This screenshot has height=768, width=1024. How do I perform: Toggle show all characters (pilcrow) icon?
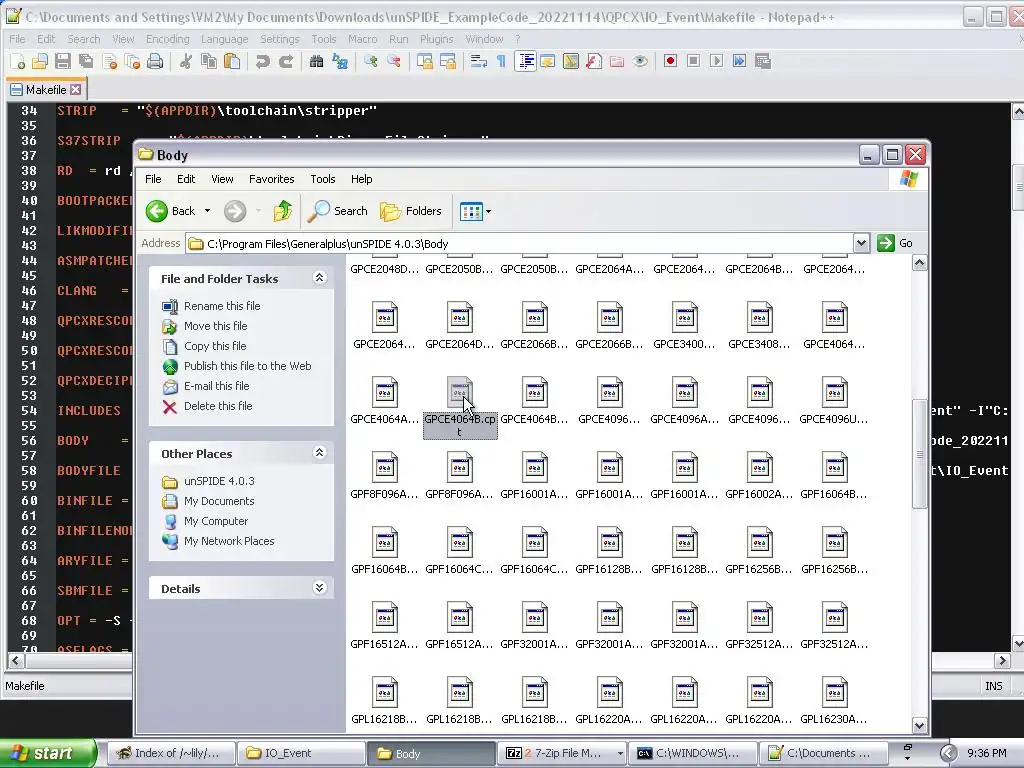[x=501, y=61]
